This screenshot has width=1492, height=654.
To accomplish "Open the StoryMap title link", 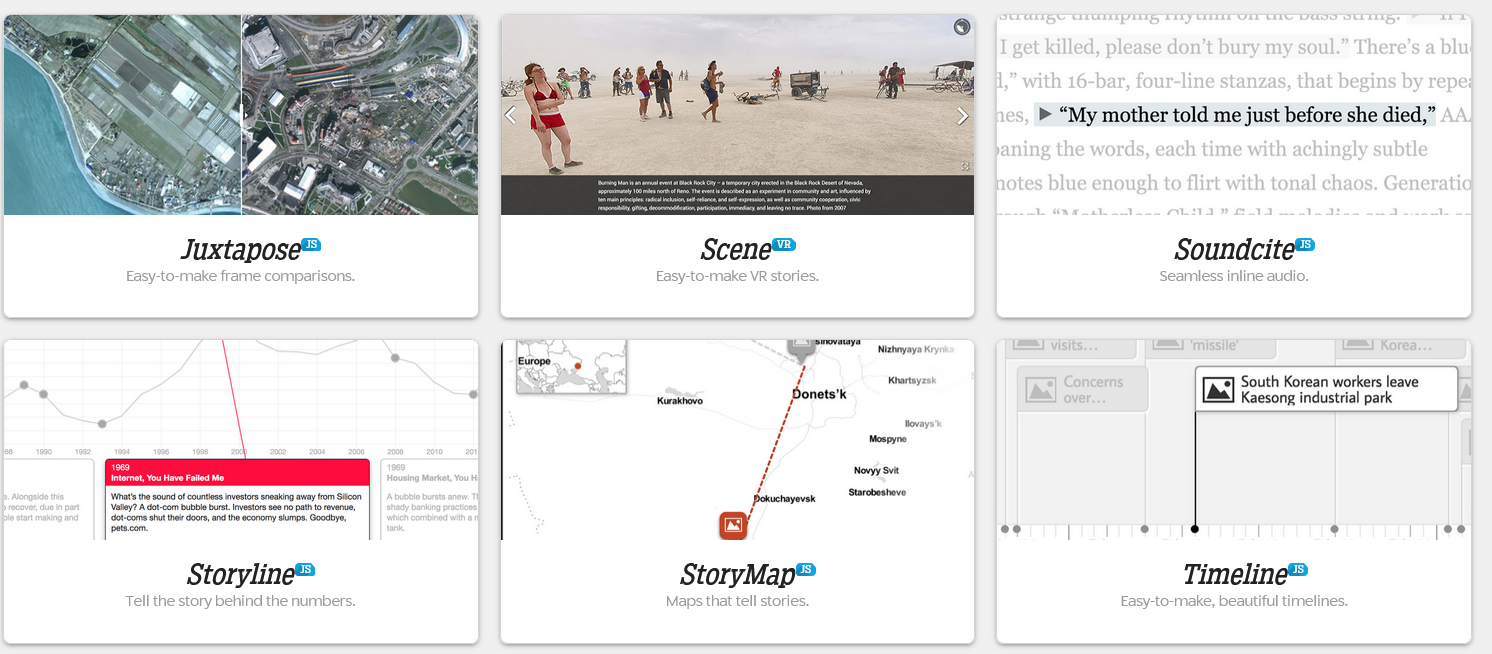I will (x=737, y=575).
